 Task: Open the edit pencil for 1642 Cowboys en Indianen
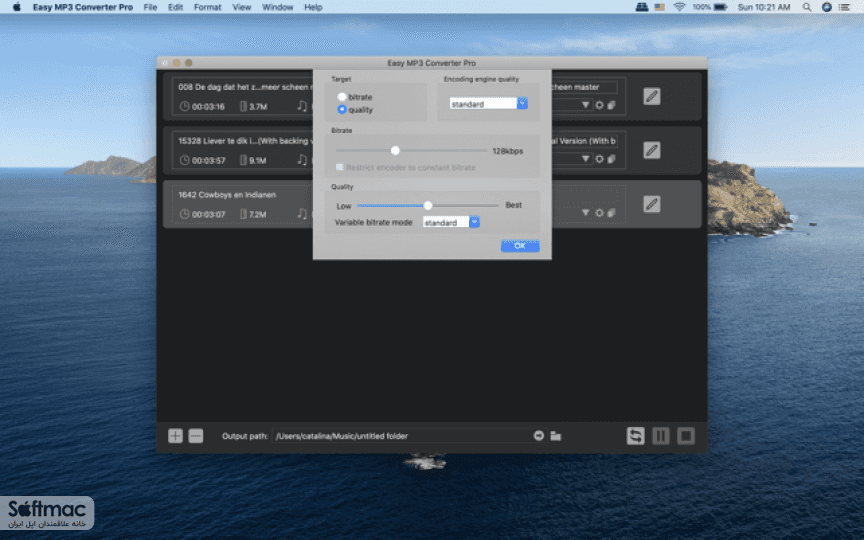click(x=651, y=204)
